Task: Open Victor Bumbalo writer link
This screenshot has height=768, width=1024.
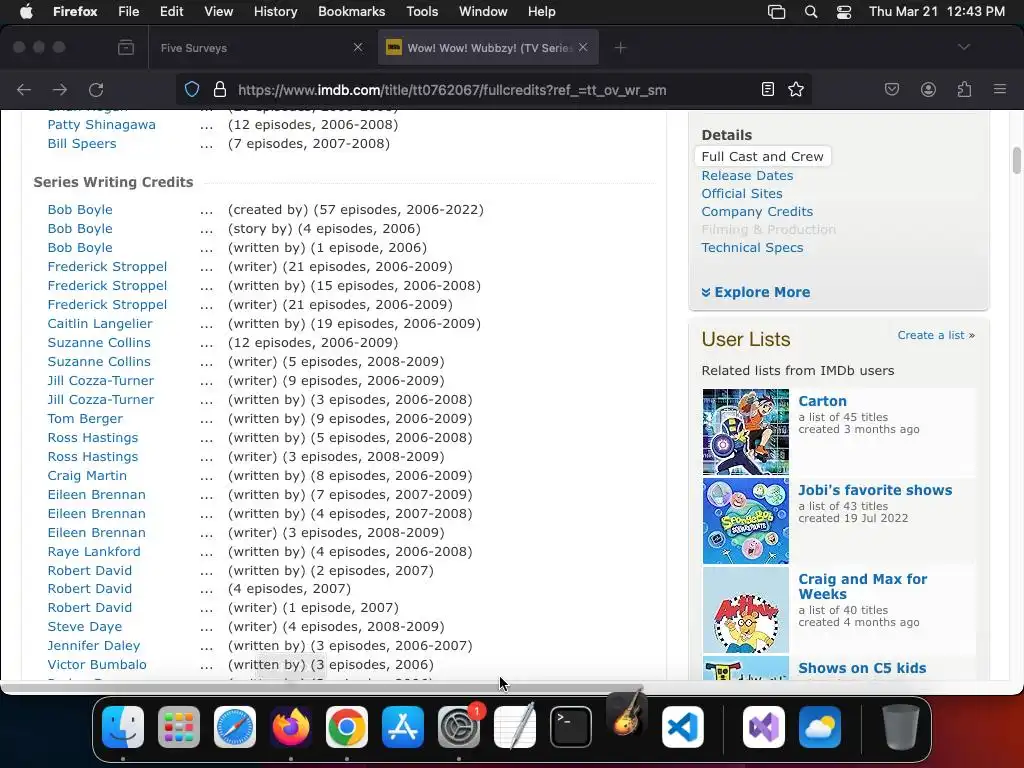Action: (97, 665)
